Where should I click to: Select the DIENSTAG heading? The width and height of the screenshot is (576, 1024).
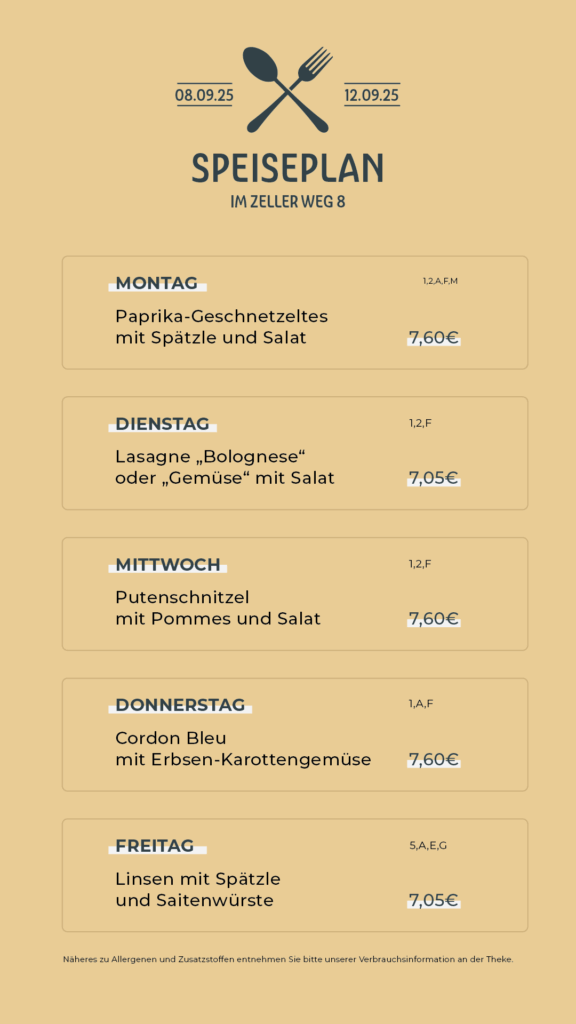(163, 424)
